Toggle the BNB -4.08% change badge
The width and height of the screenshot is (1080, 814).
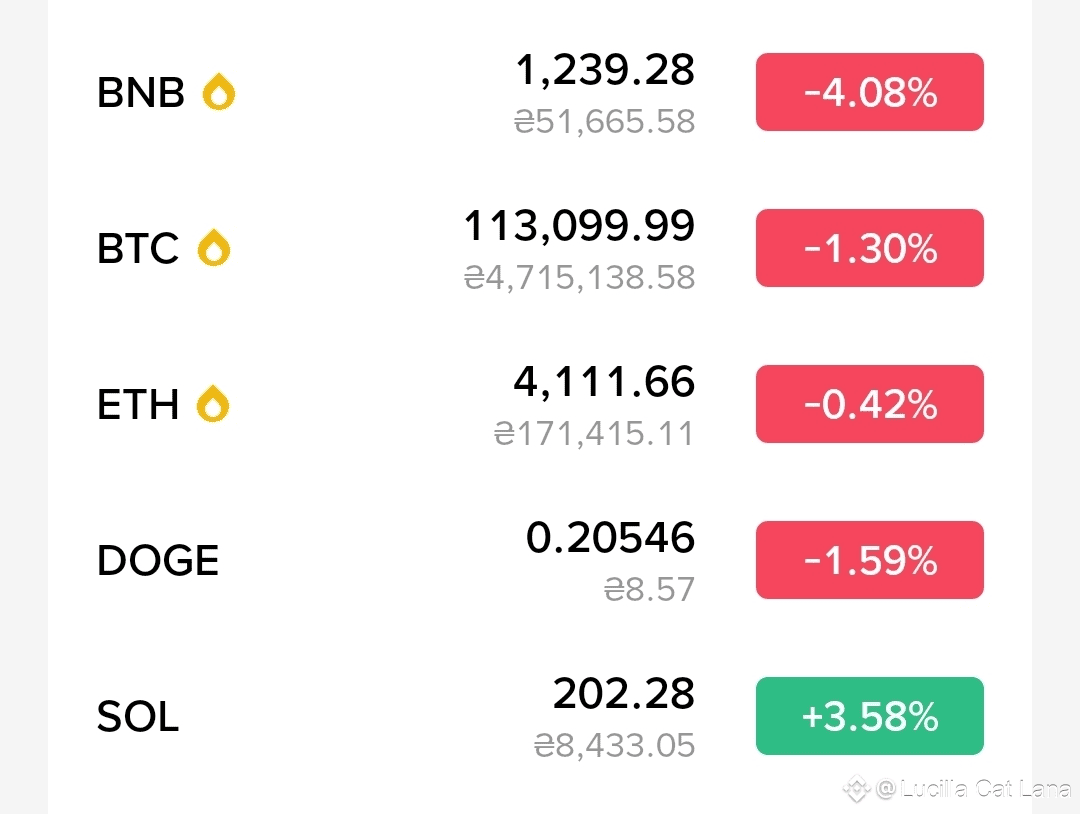[869, 92]
